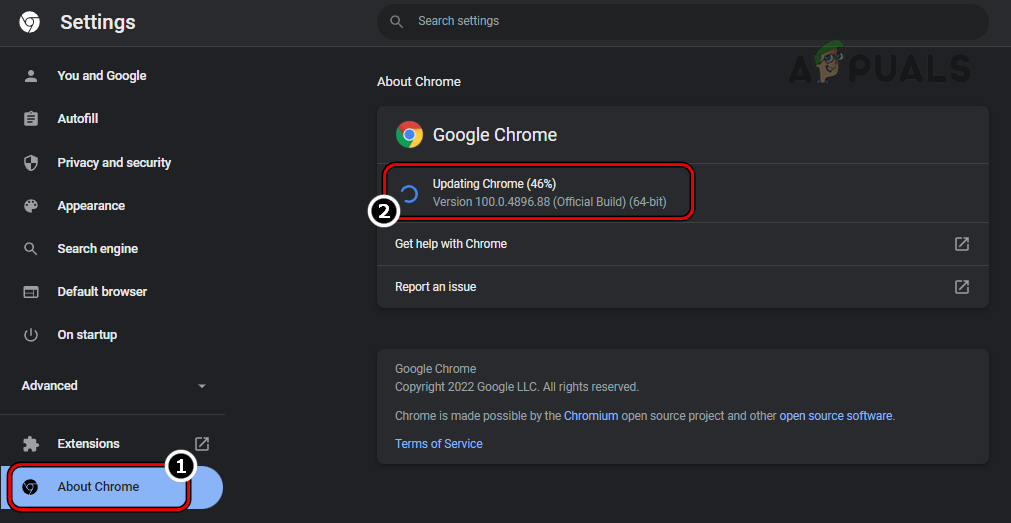Screen dimensions: 1011x523
Task: Click the Default browser window icon
Action: pos(31,292)
